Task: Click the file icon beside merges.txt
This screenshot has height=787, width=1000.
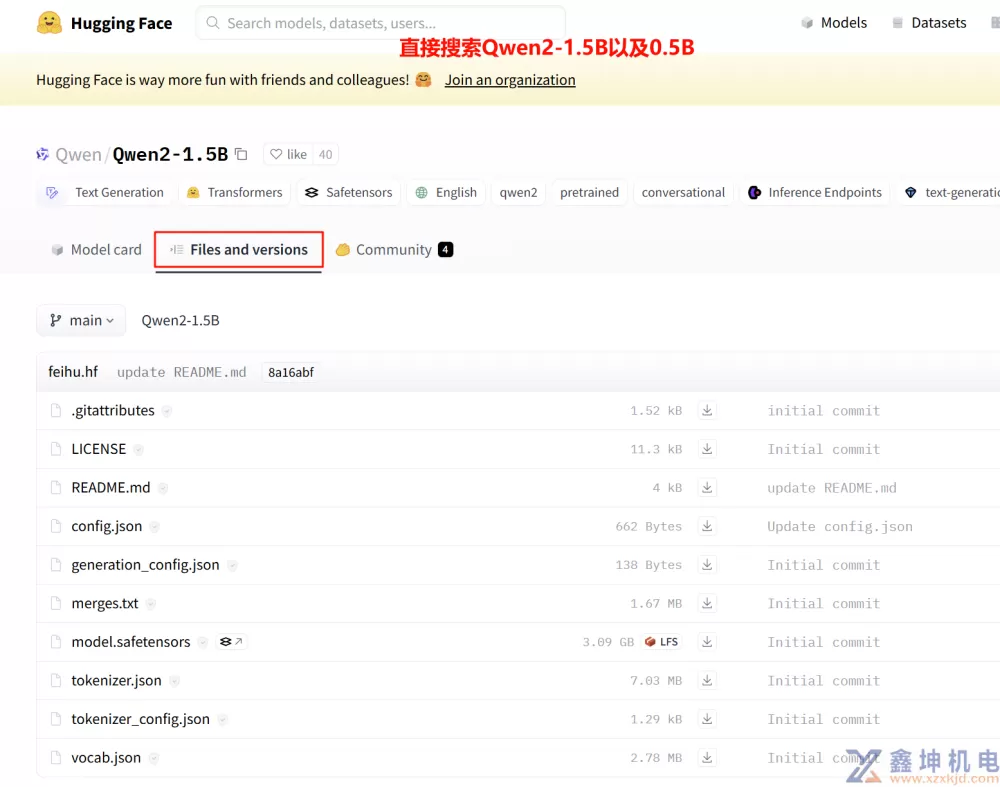Action: point(56,603)
